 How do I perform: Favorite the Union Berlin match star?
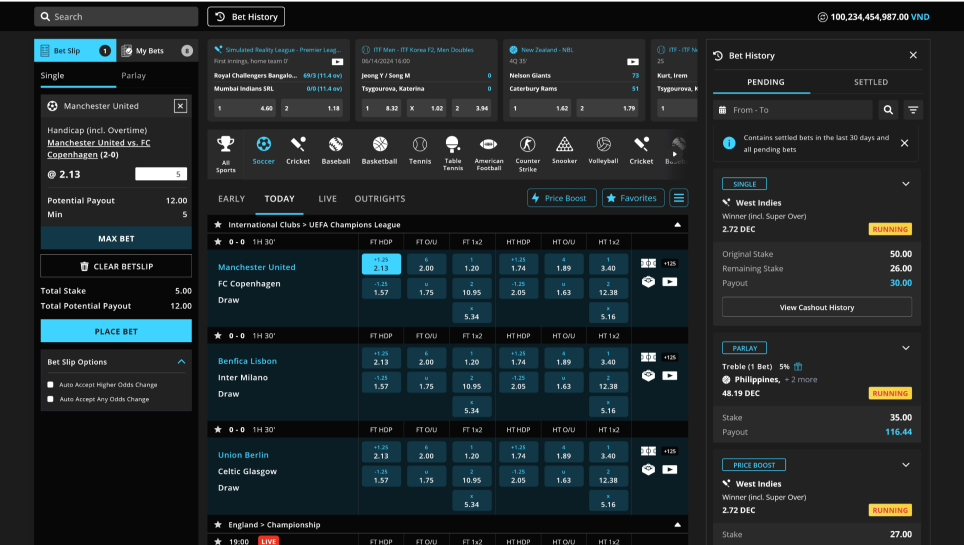(x=218, y=429)
